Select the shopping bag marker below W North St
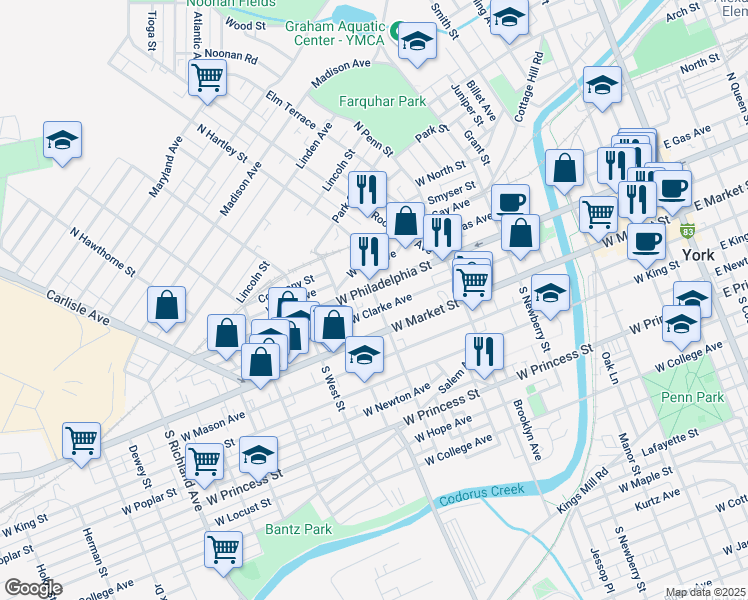 405,222
